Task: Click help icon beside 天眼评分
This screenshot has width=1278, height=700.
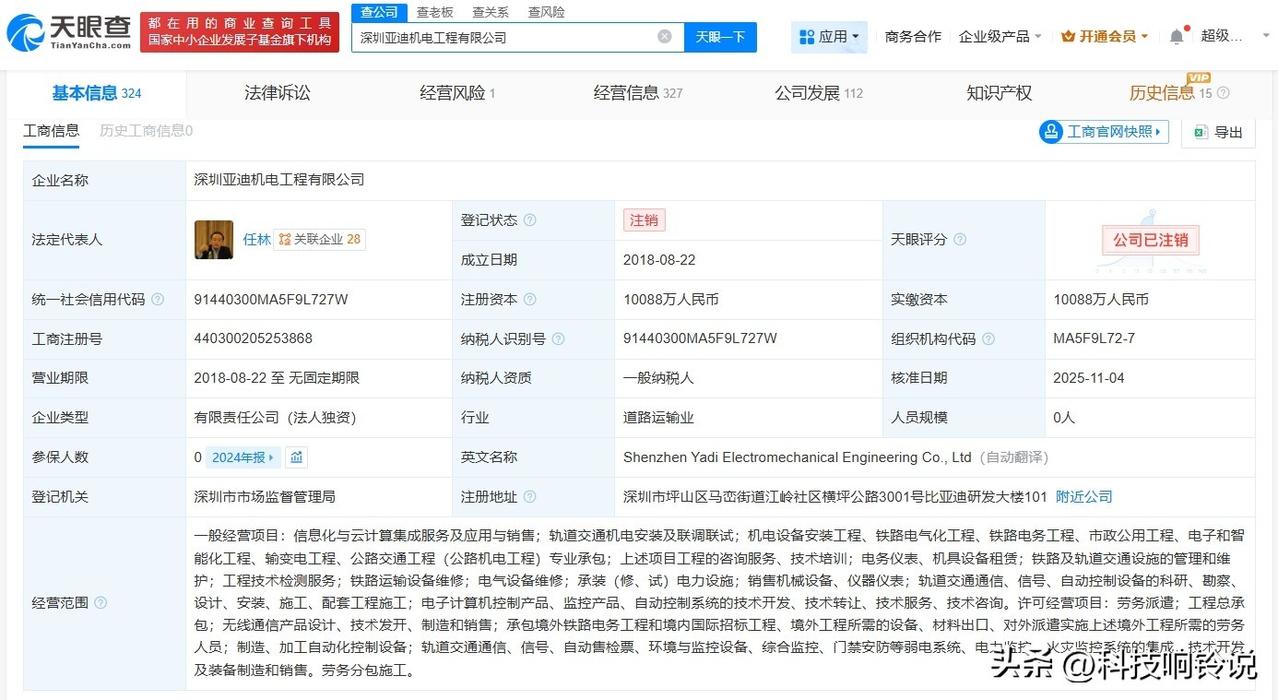Action: pyautogui.click(x=960, y=240)
